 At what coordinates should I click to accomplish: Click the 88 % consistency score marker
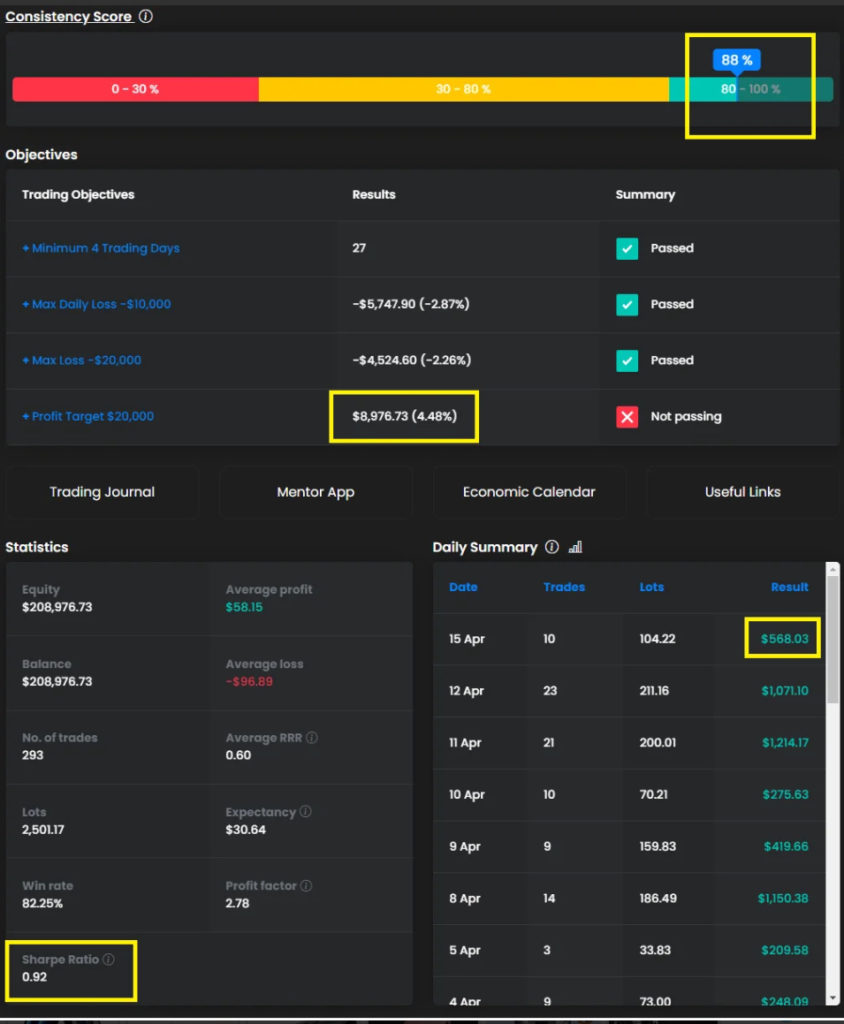tap(736, 61)
